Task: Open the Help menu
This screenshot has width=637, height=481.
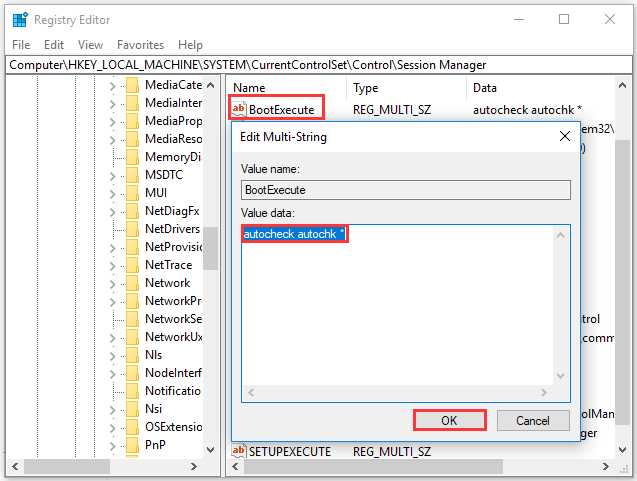Action: [x=190, y=45]
